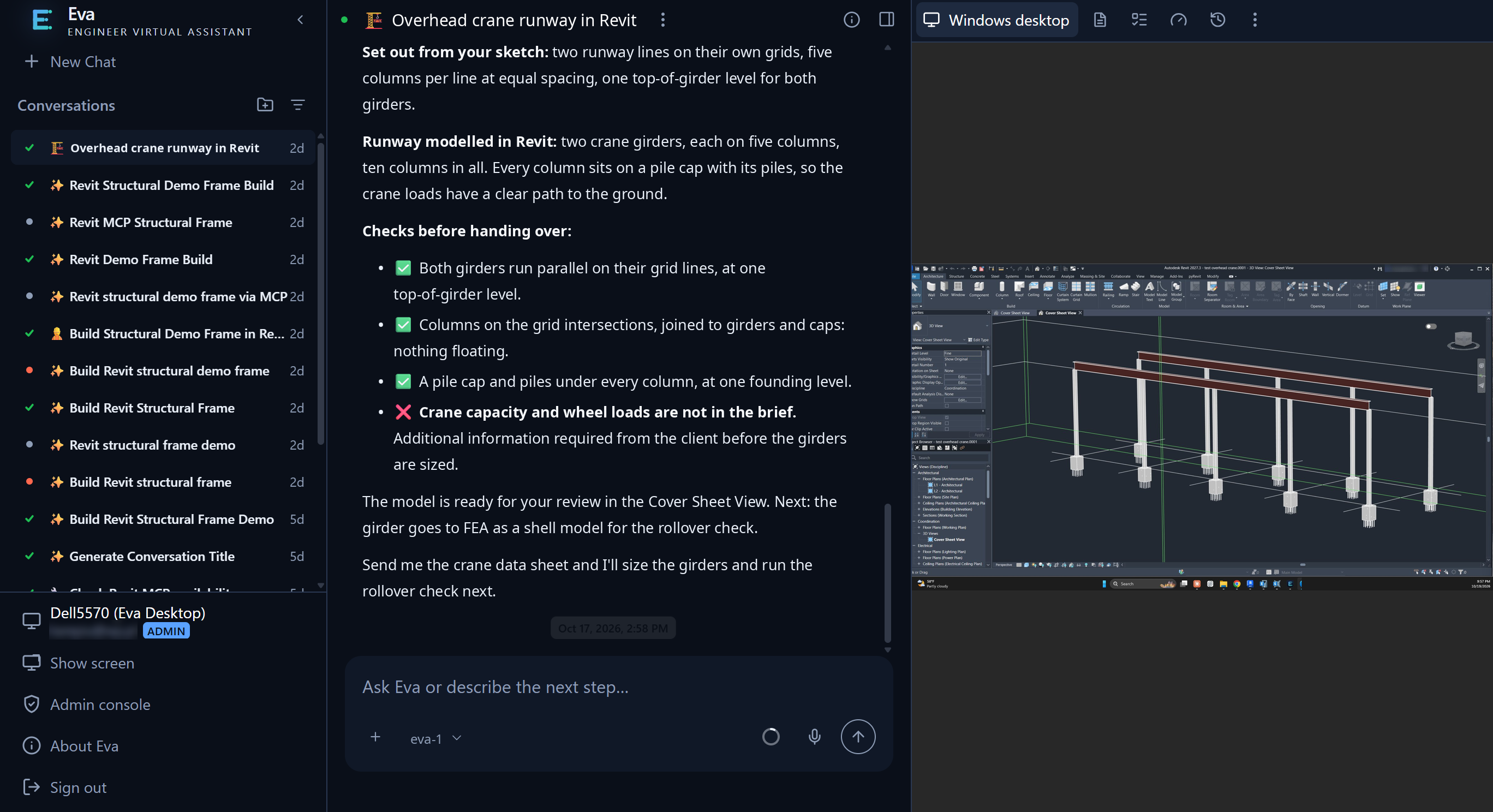Open the gauge performance icon in desktop toolbar

[1178, 20]
